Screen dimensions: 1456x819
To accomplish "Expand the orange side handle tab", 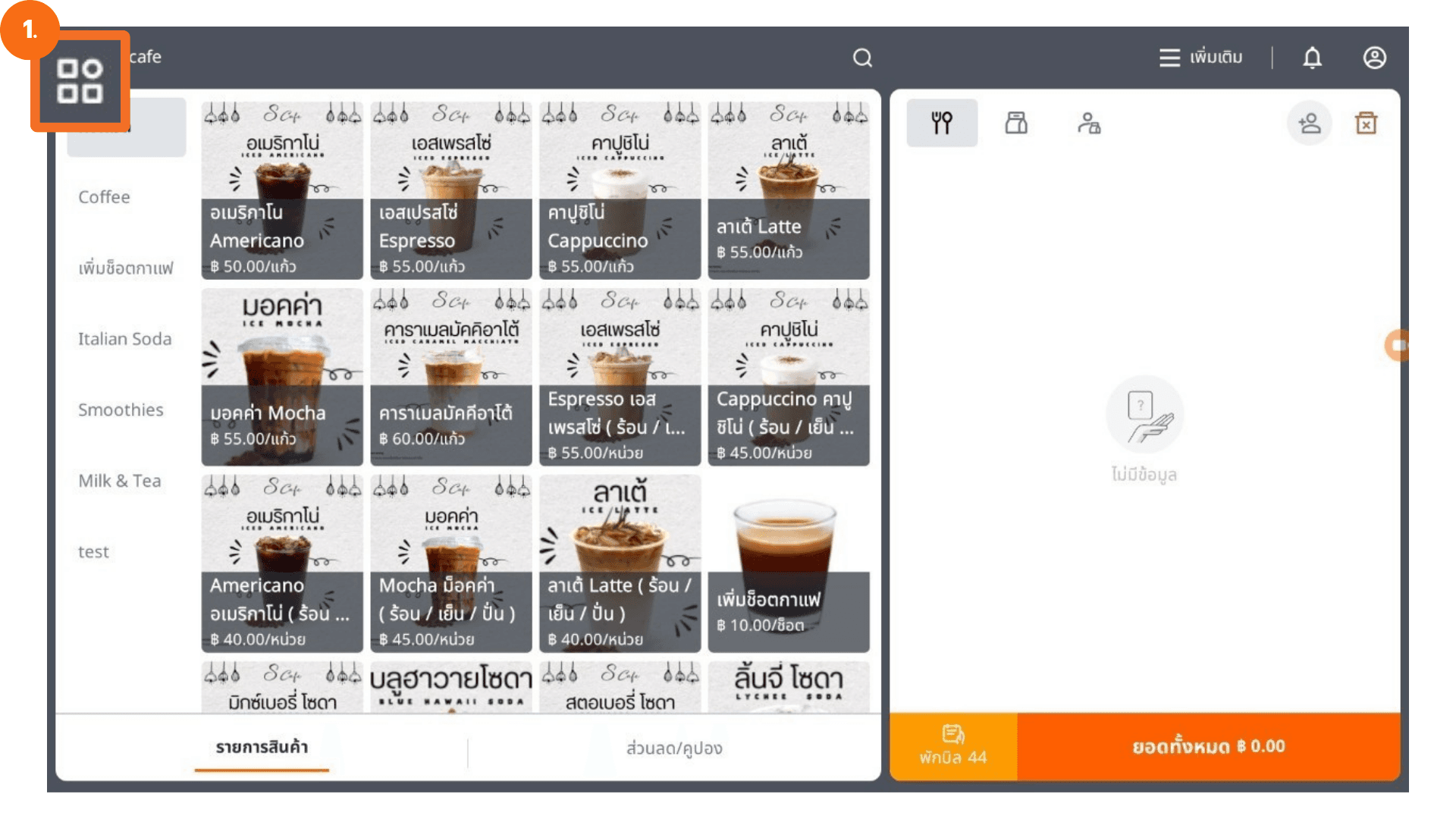I will point(1397,345).
